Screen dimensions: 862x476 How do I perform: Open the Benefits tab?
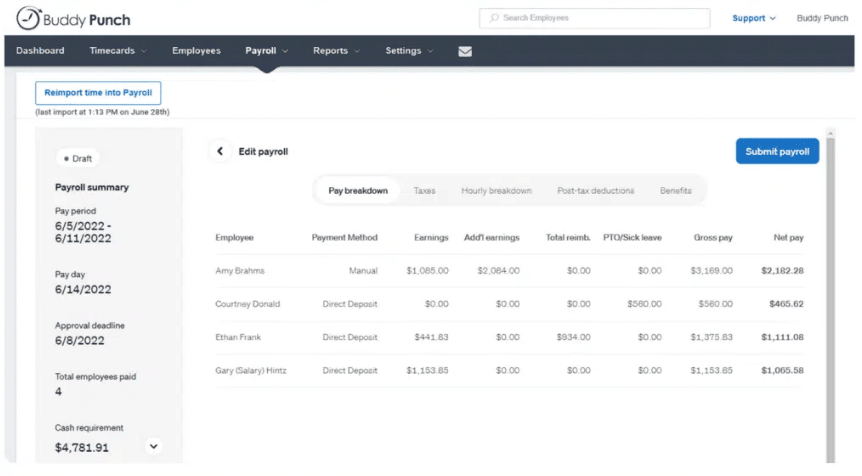[676, 191]
